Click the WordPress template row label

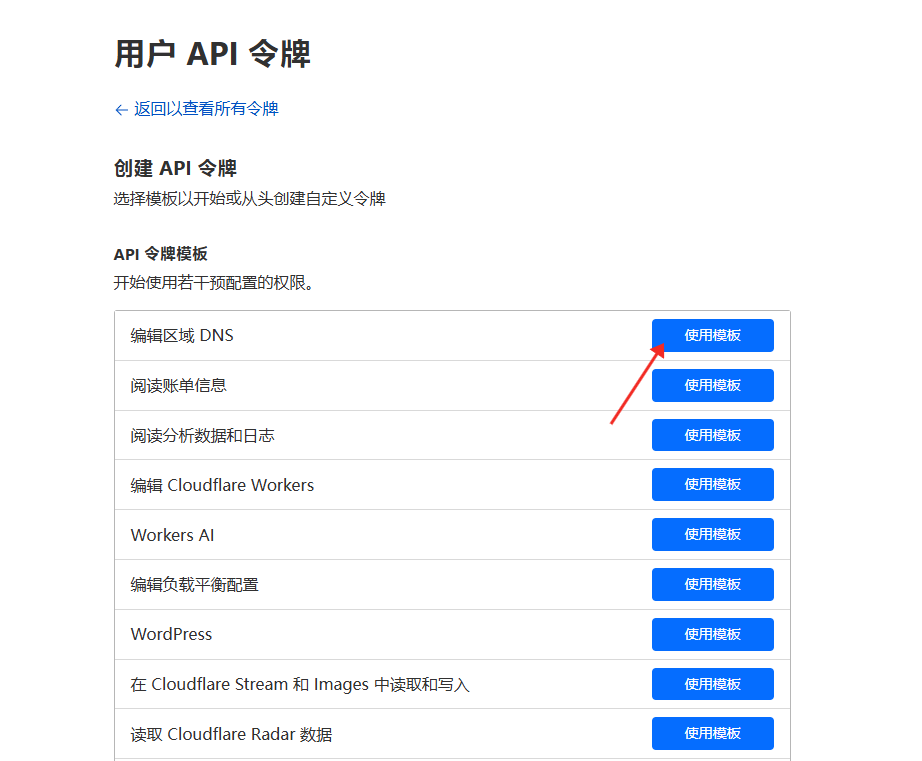171,635
